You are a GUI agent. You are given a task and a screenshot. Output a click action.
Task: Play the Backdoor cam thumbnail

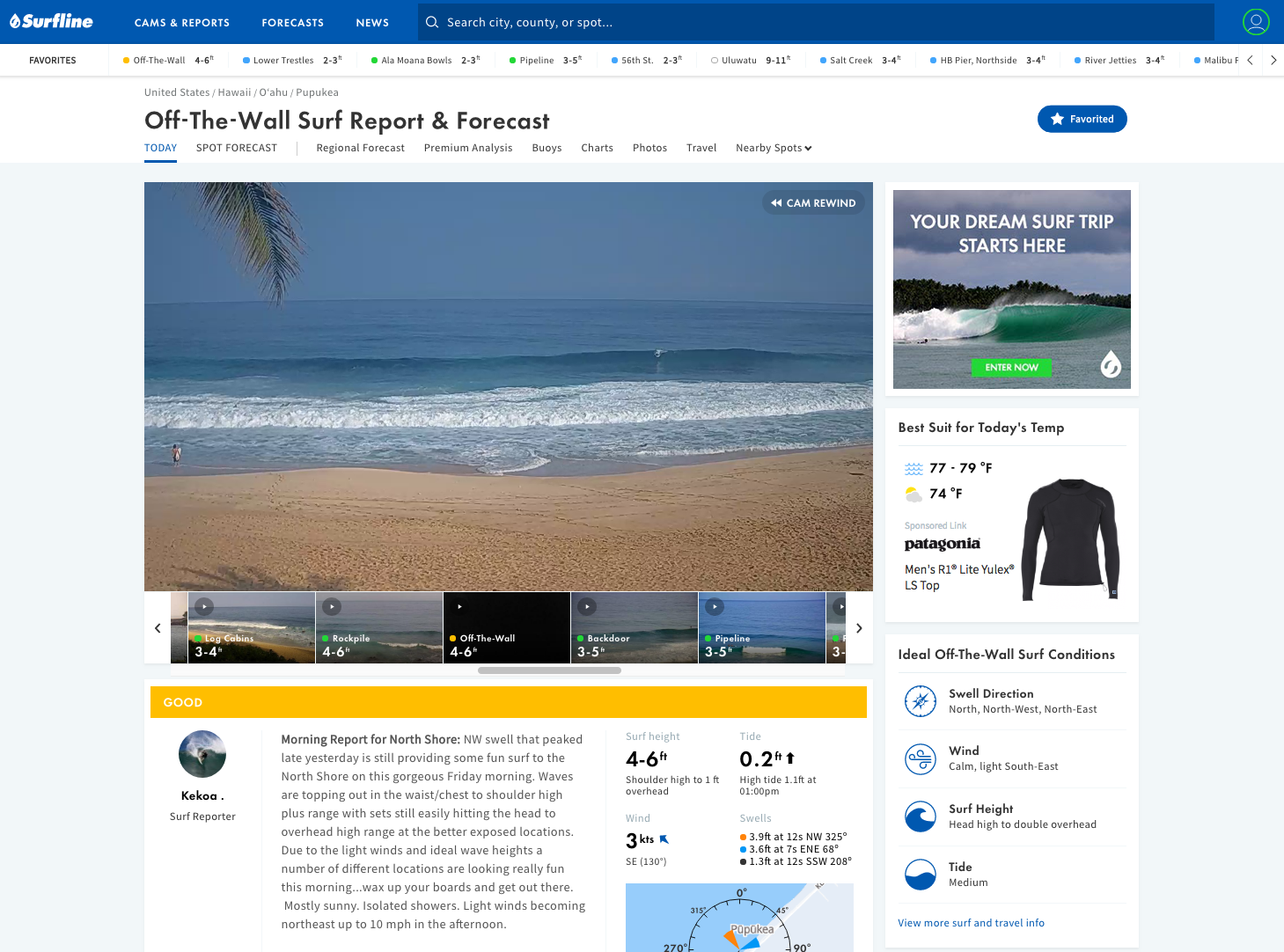point(586,606)
